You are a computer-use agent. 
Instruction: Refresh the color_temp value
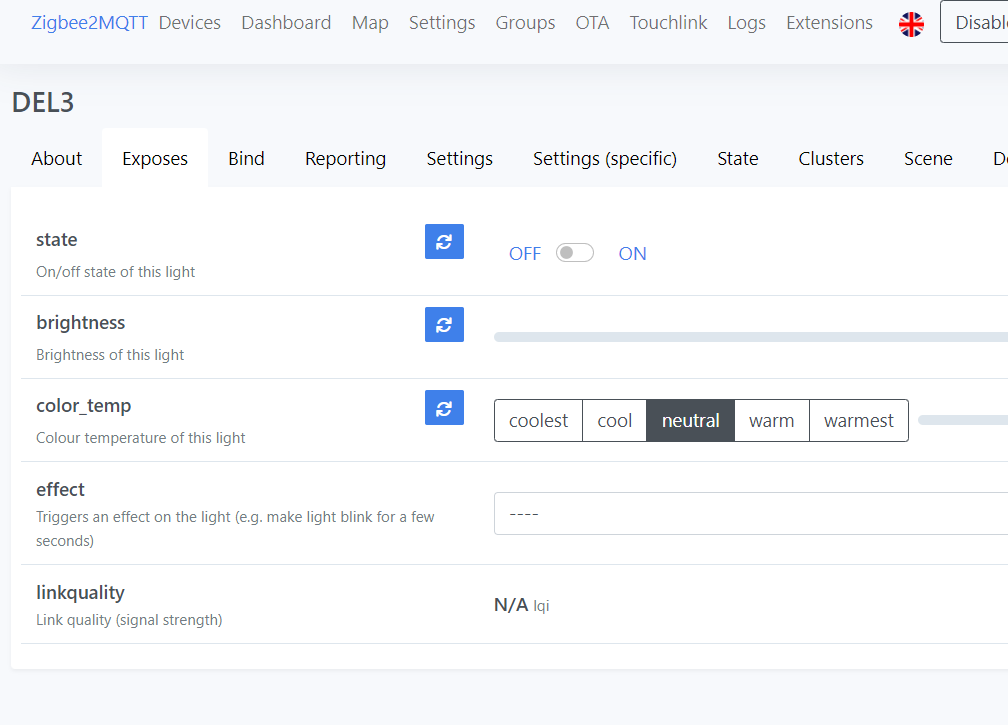pyautogui.click(x=444, y=407)
